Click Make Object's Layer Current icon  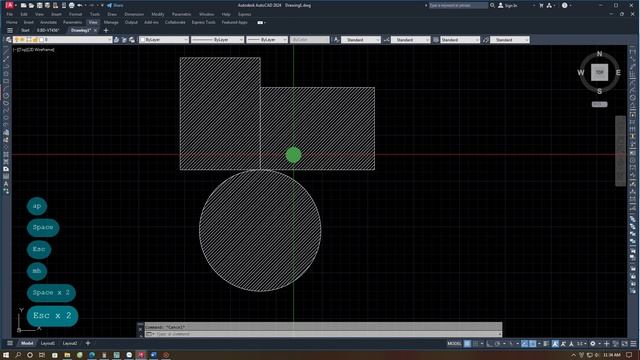(117, 40)
